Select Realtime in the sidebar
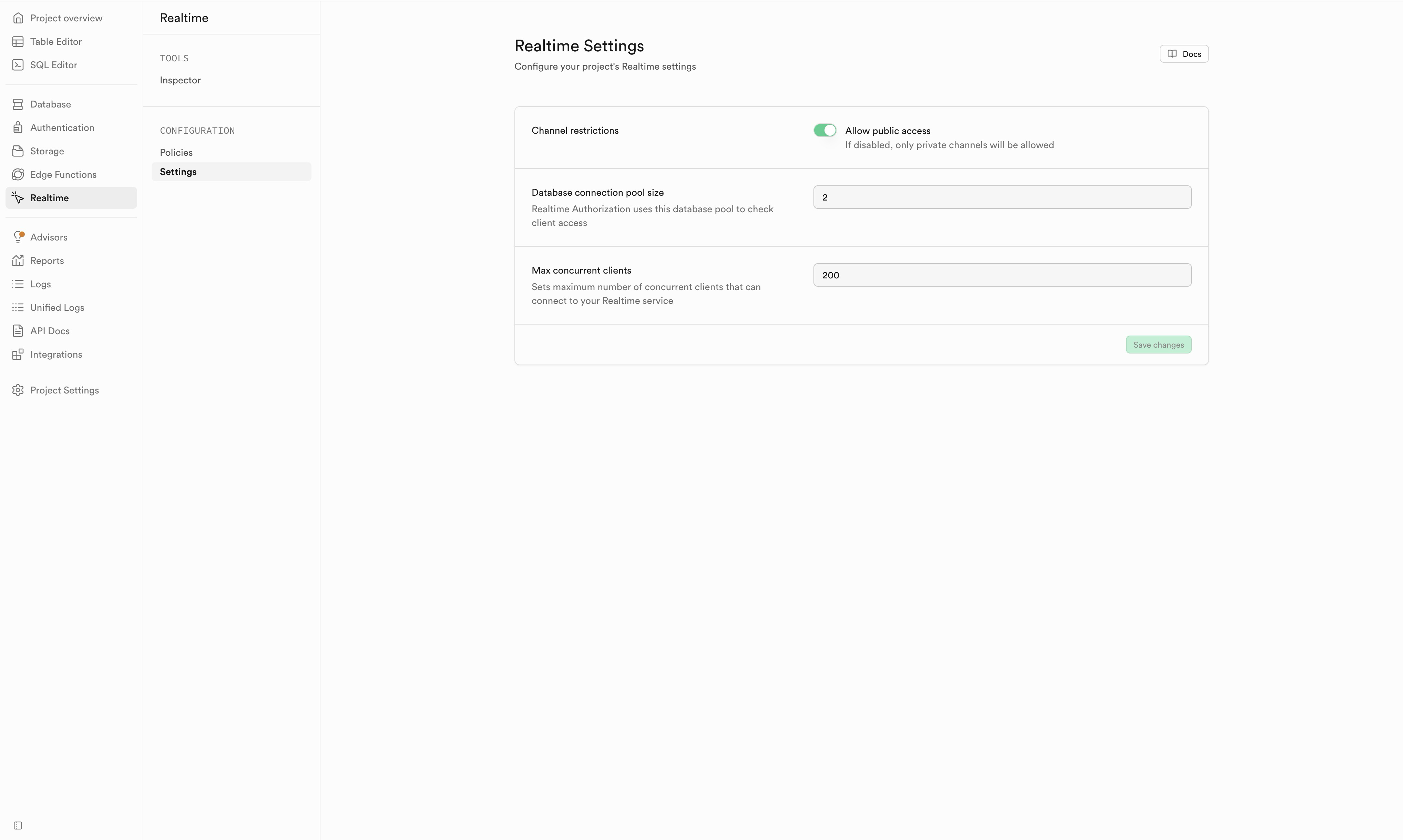This screenshot has height=840, width=1403. pos(71,198)
